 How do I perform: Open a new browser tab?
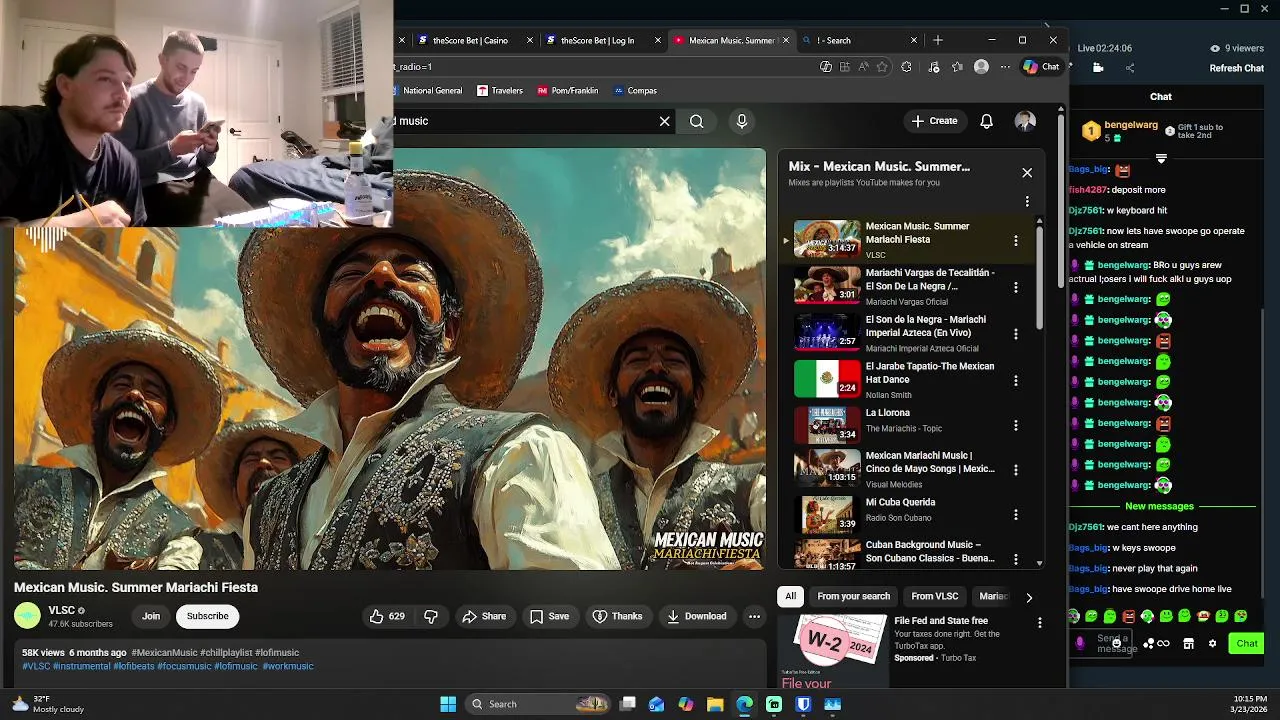coord(938,40)
